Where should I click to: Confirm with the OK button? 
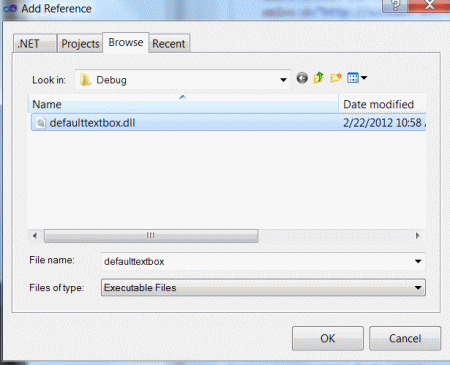coord(328,338)
